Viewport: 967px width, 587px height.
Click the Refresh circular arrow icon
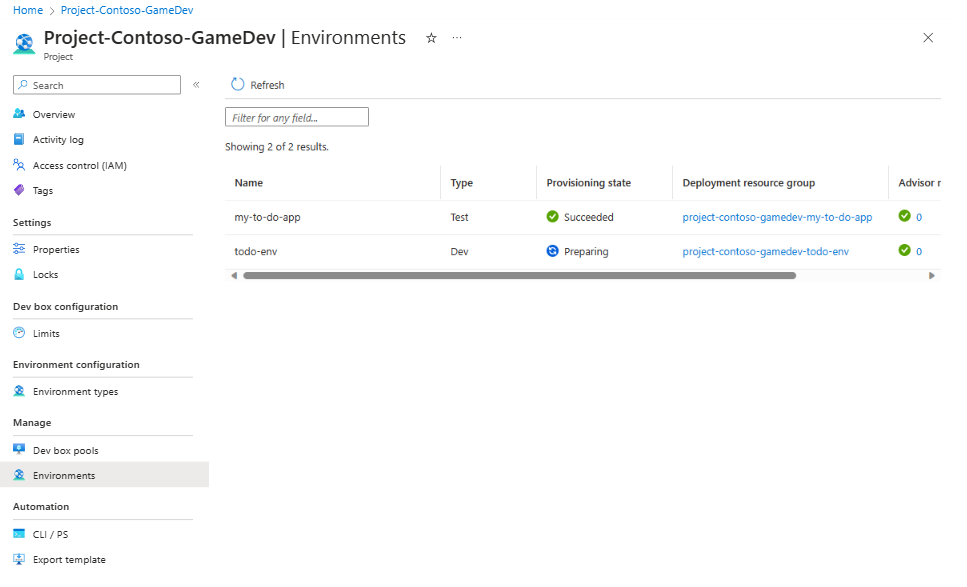point(237,84)
